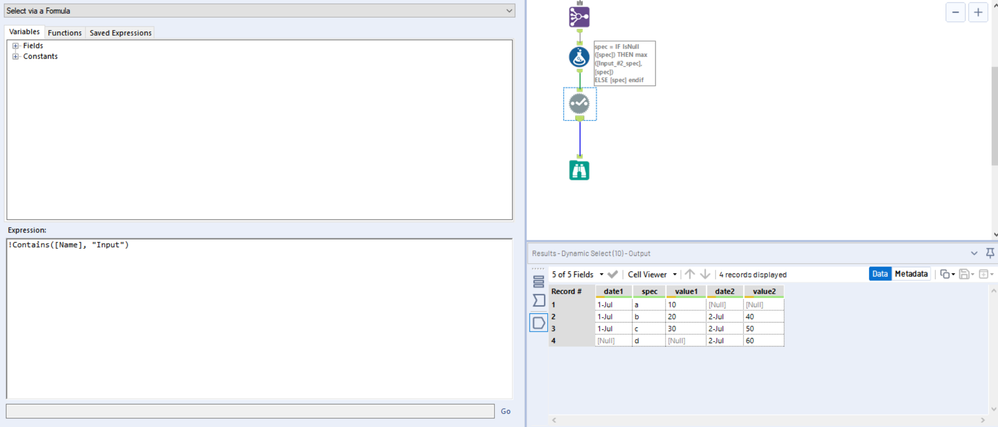Select value2 cell showing 40
The image size is (998, 427).
pyautogui.click(x=764, y=316)
